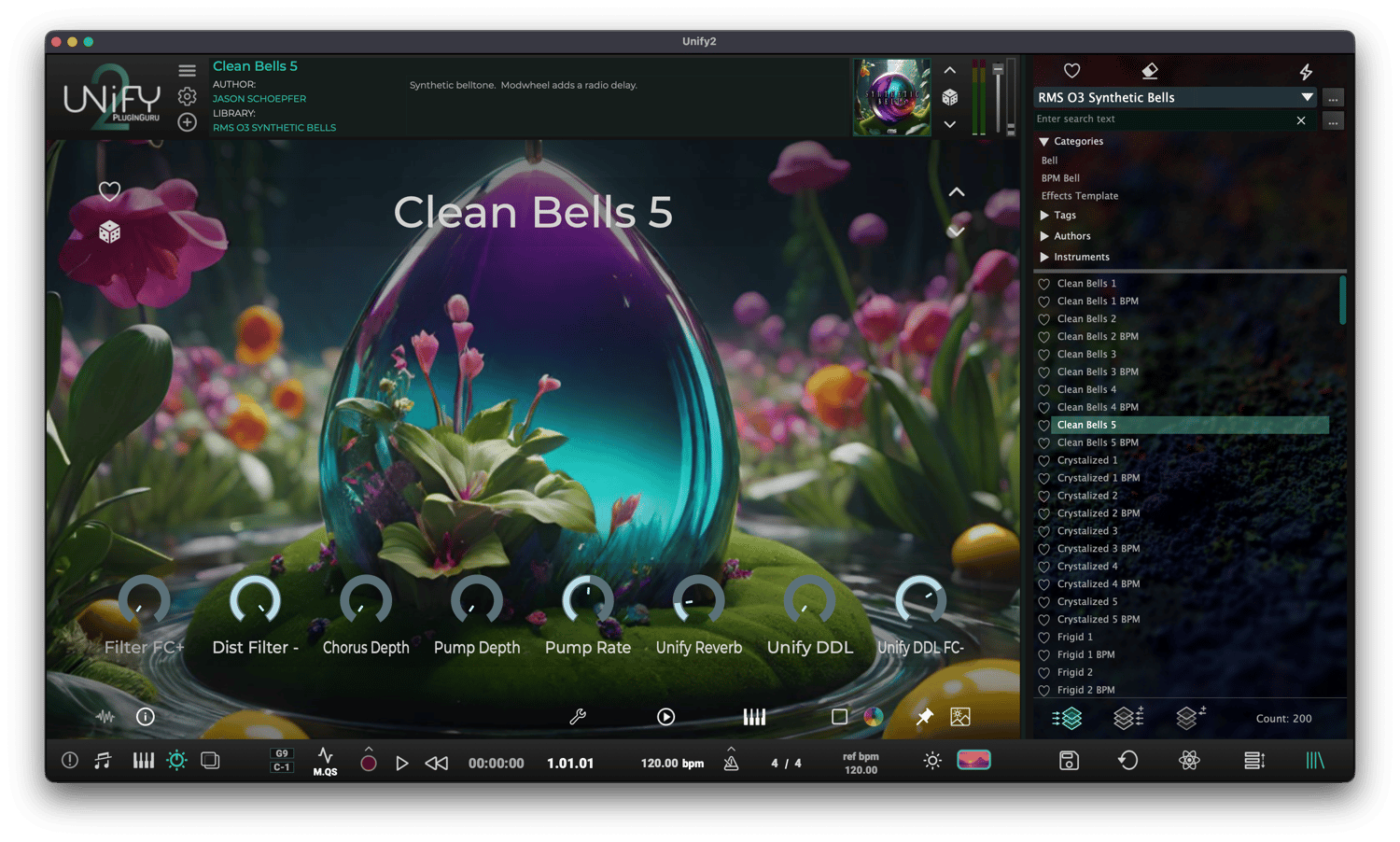Toggle the large heart on the artwork
Viewport: 1400px width, 842px height.
click(x=110, y=191)
